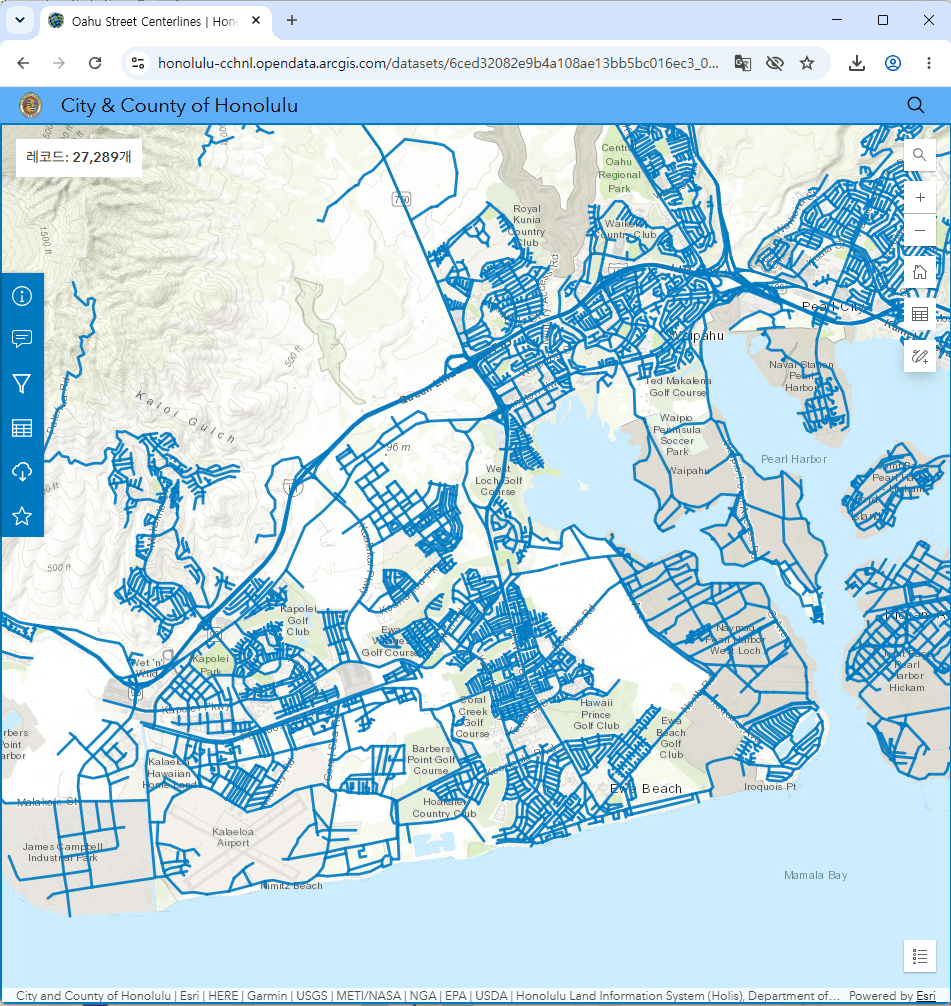The height and width of the screenshot is (1006, 951).
Task: Click the Barbers Point Golf Course label
Action: (431, 760)
